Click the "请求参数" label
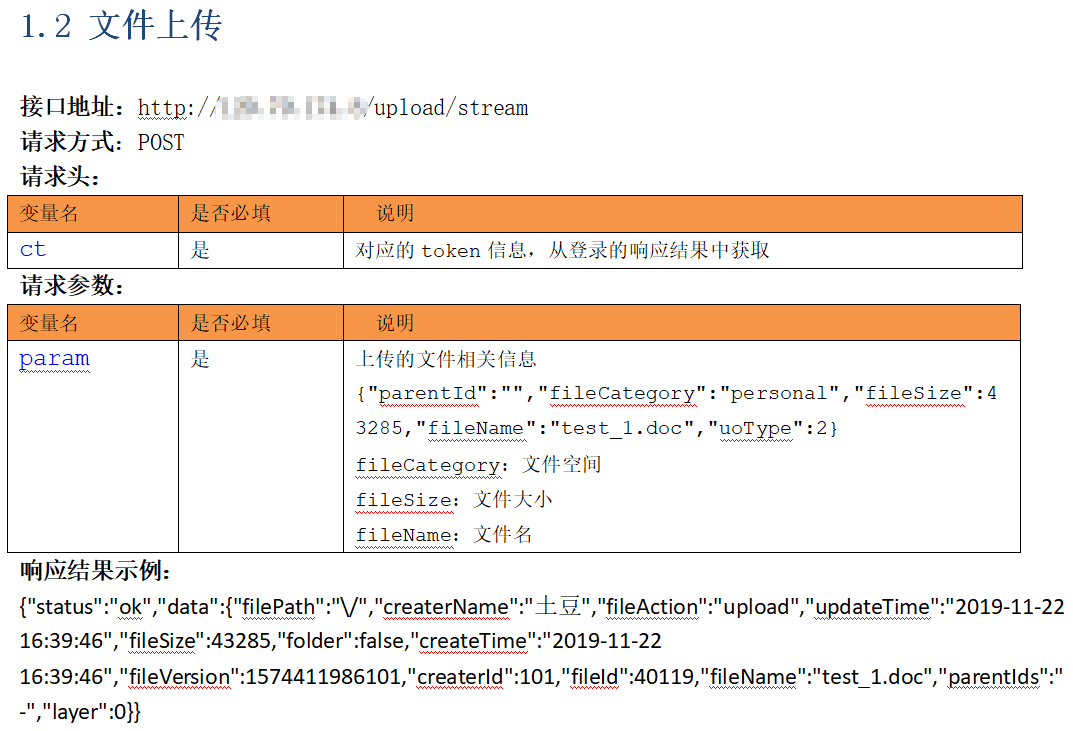The width and height of the screenshot is (1073, 731). click(x=73, y=286)
